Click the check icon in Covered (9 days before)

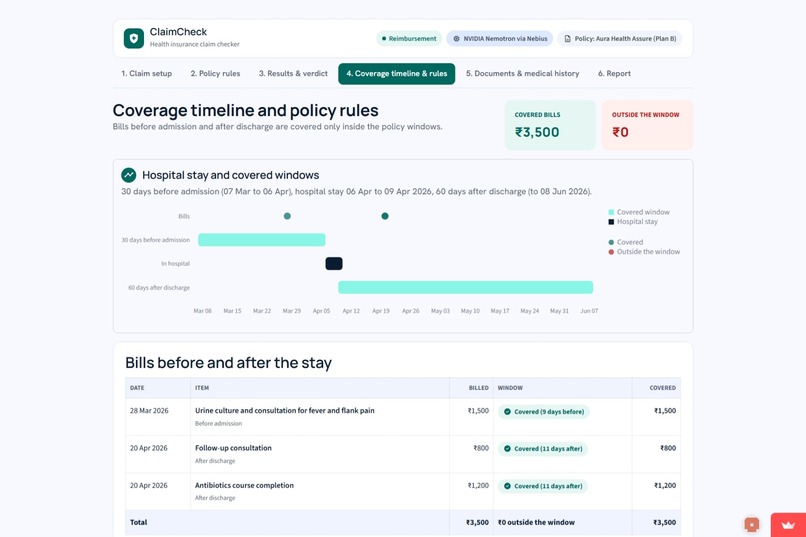(x=507, y=412)
